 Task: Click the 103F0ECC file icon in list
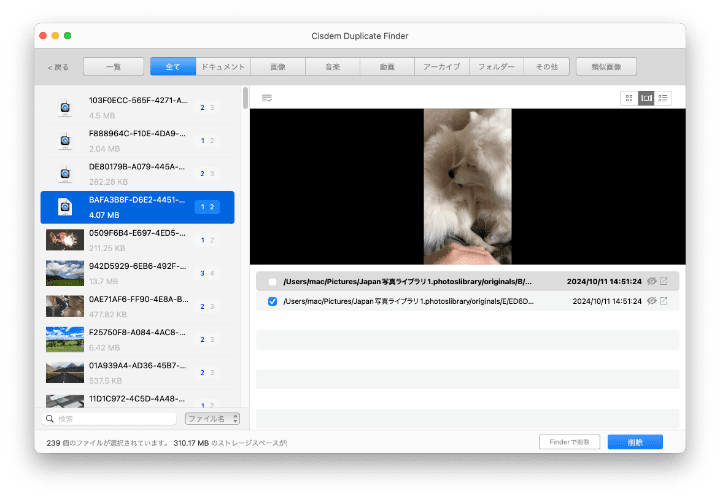click(x=64, y=108)
